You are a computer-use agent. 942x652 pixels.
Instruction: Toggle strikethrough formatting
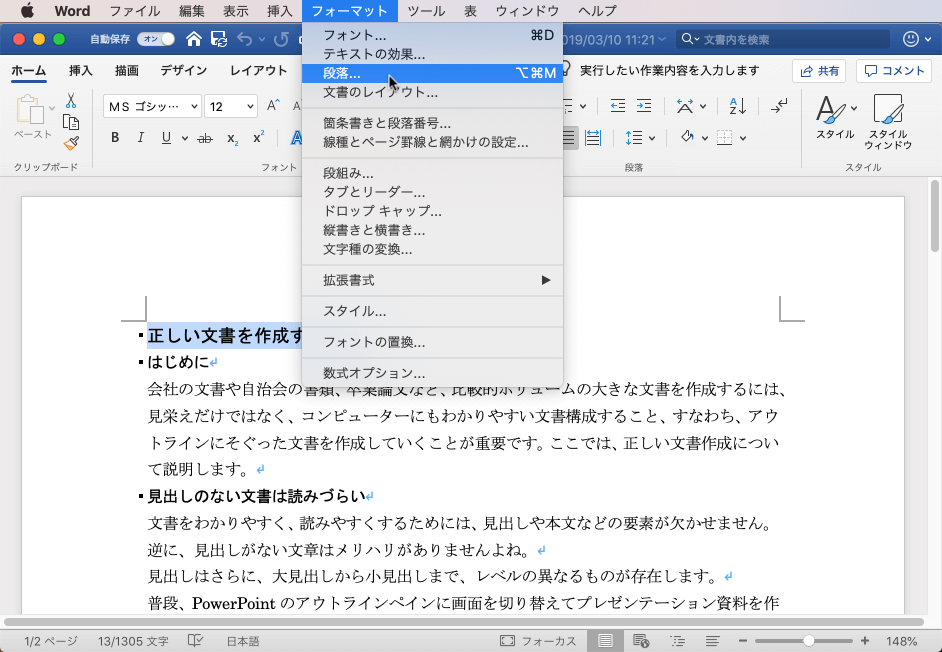coord(205,138)
